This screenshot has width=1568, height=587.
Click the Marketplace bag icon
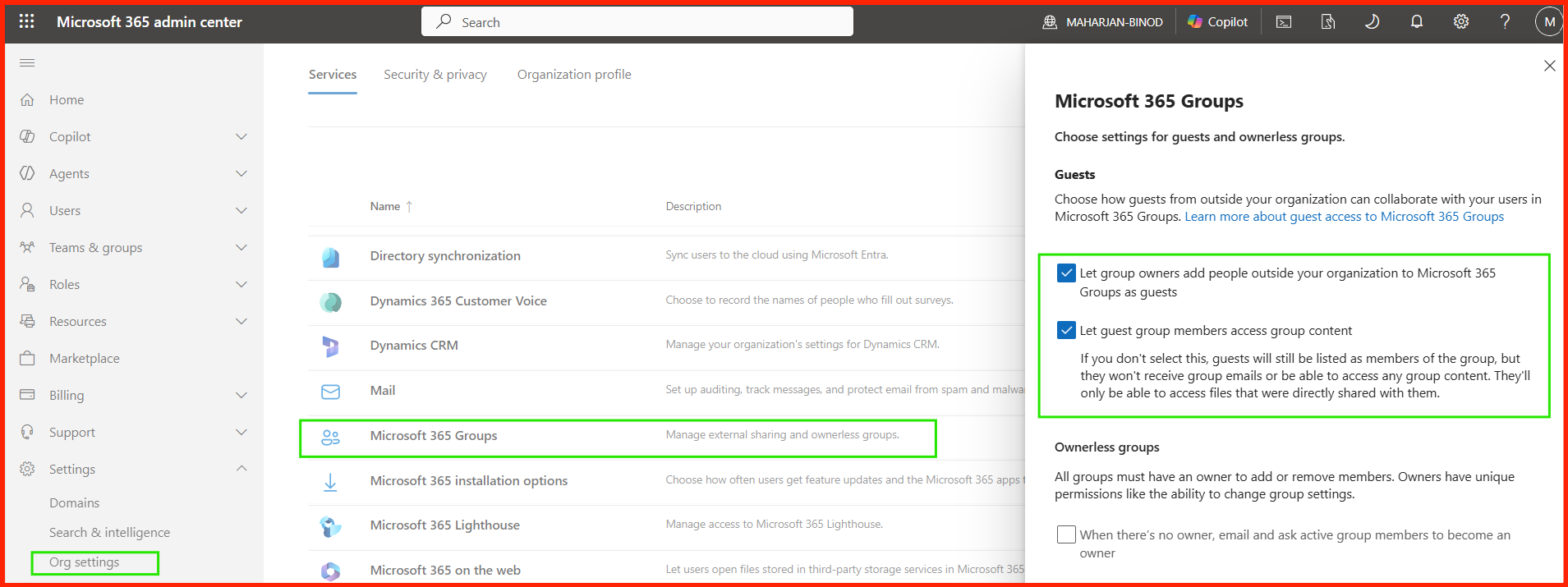tap(27, 358)
